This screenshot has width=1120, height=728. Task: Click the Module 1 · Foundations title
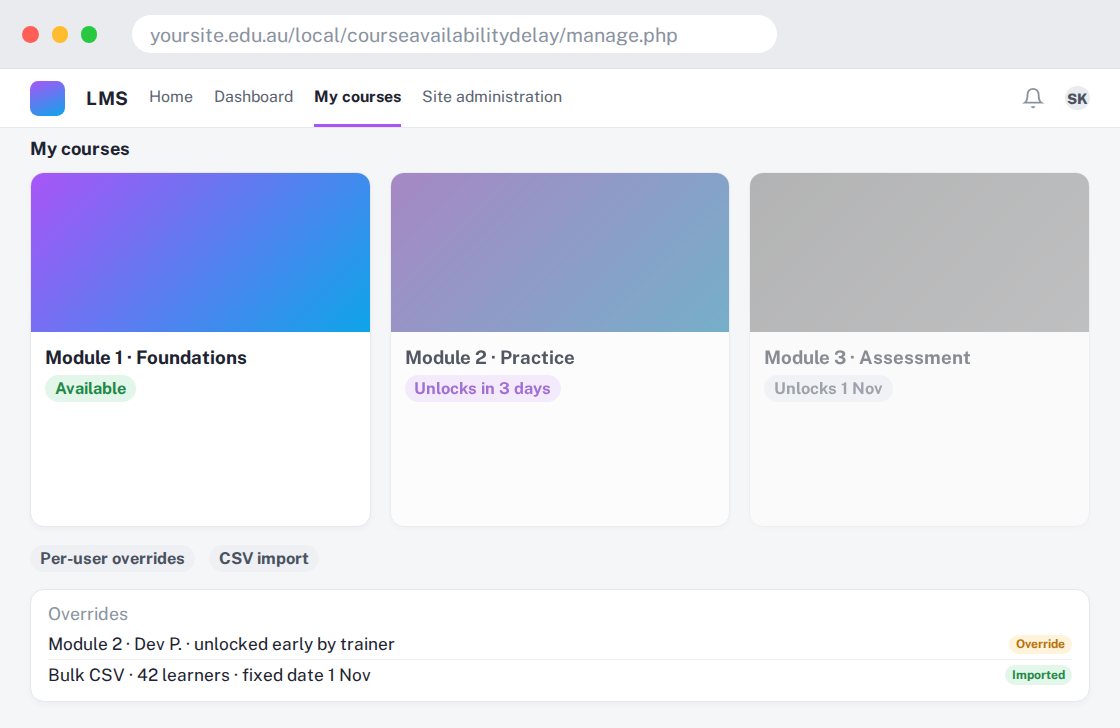pyautogui.click(x=146, y=357)
